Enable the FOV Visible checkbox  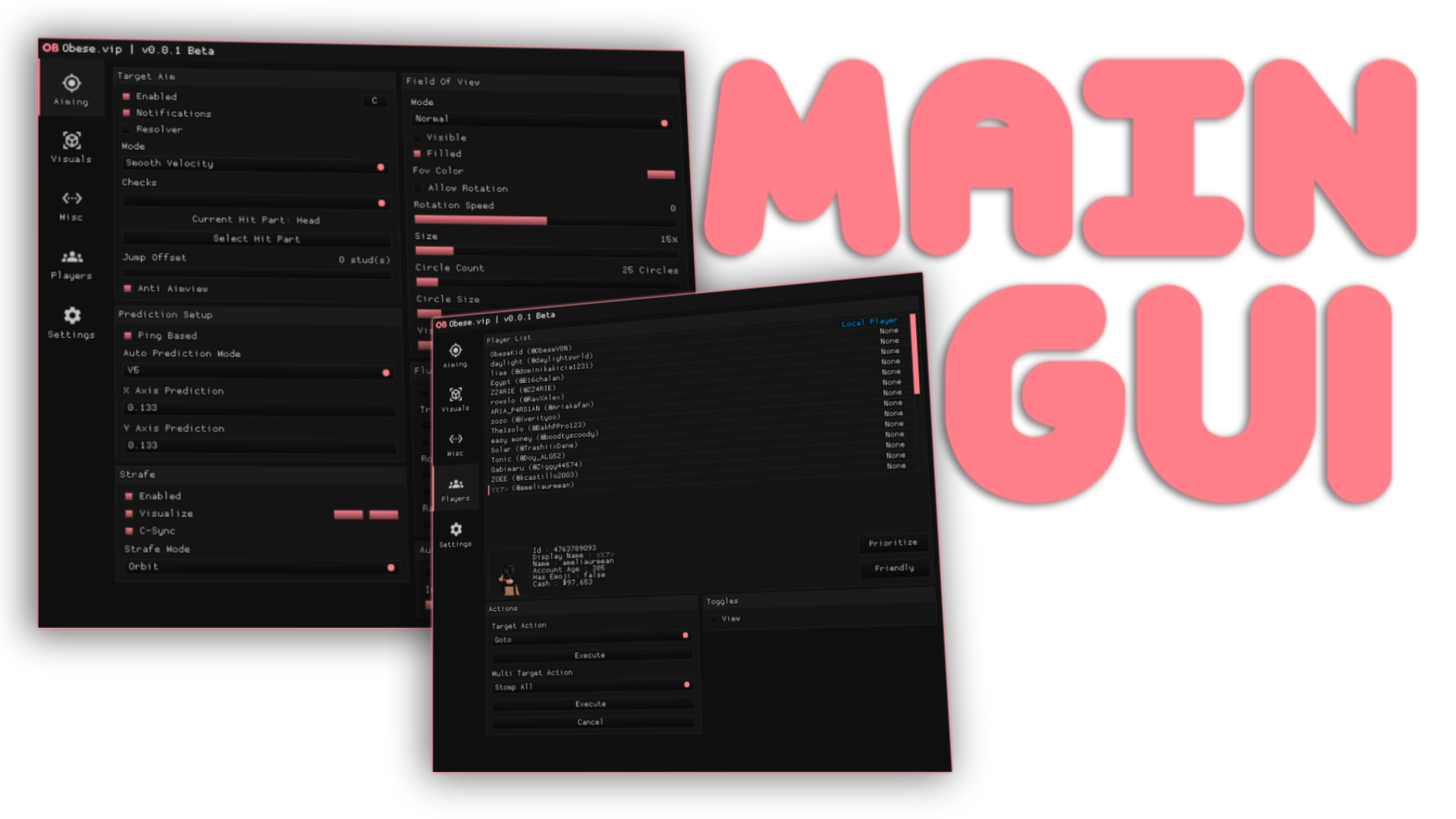coord(417,137)
